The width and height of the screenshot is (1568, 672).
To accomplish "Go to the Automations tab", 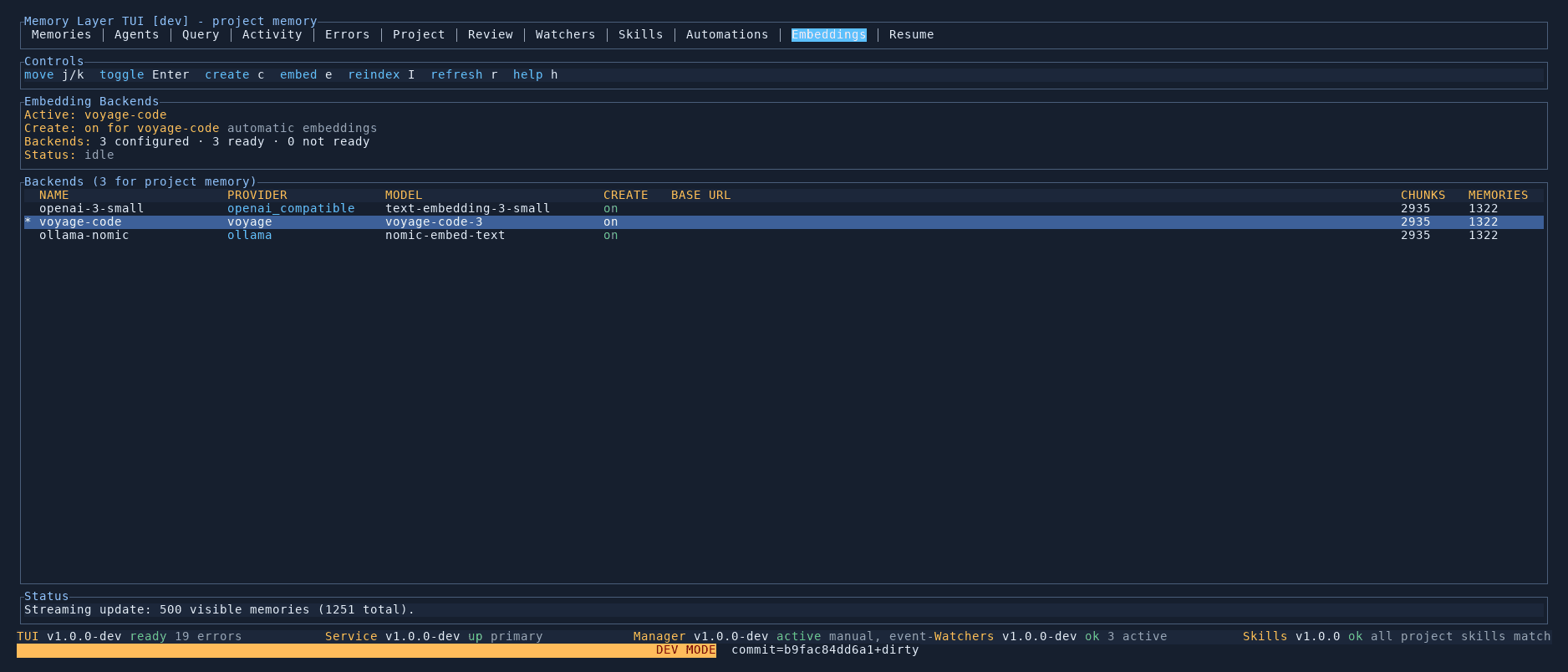I will point(727,34).
